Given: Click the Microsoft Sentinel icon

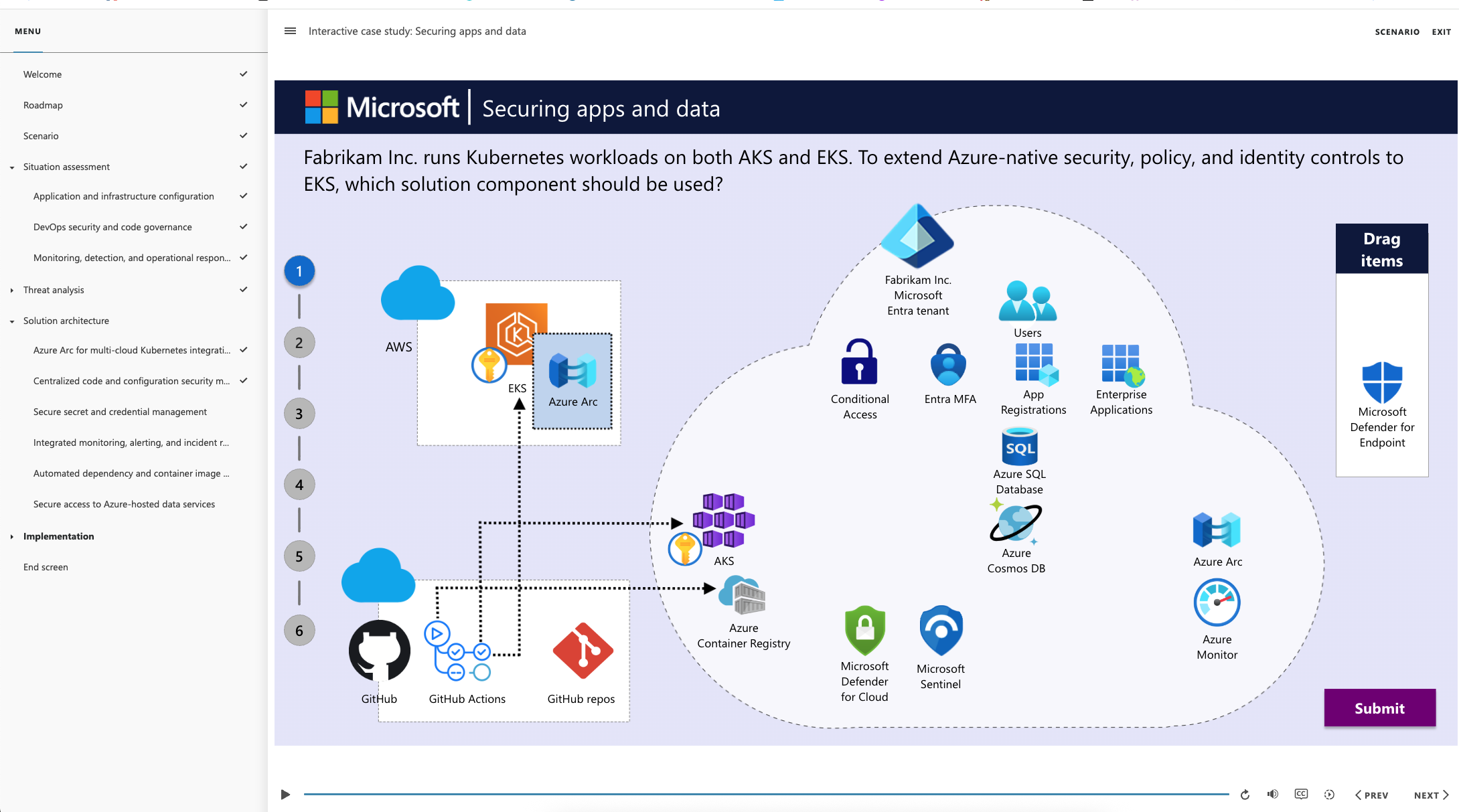Looking at the screenshot, I should [941, 631].
